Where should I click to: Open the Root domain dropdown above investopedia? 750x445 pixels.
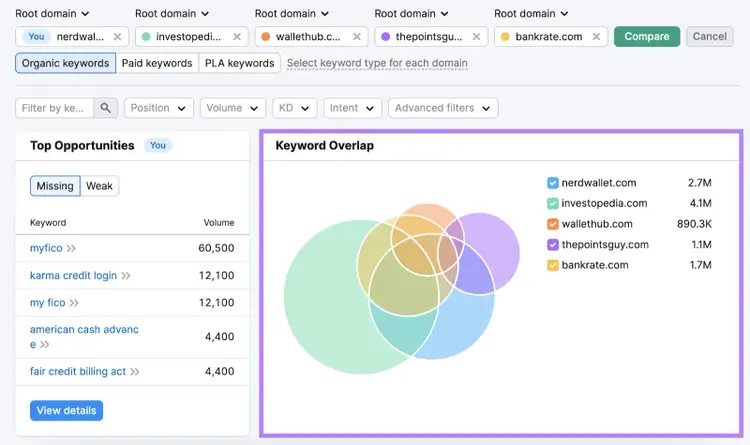click(x=172, y=13)
